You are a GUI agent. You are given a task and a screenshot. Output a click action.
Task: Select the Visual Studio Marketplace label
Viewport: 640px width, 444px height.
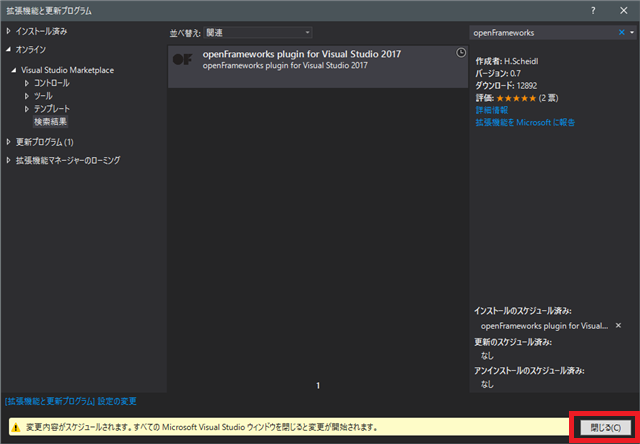[x=67, y=70]
